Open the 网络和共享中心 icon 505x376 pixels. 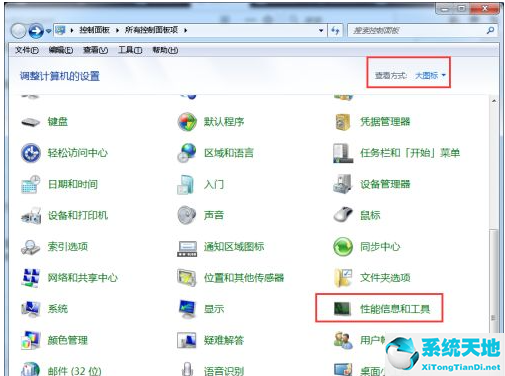pos(31,278)
